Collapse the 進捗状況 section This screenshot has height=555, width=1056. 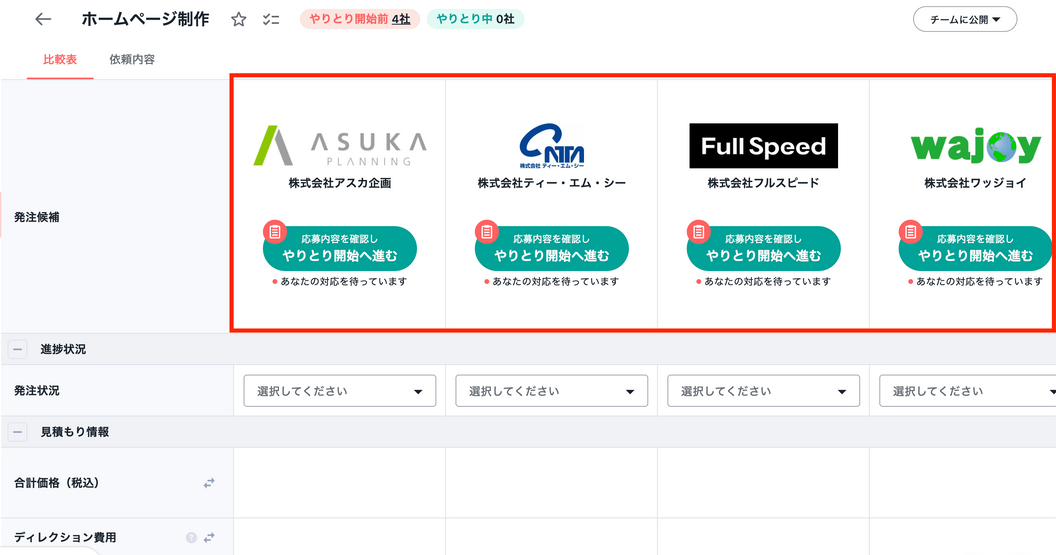[18, 350]
